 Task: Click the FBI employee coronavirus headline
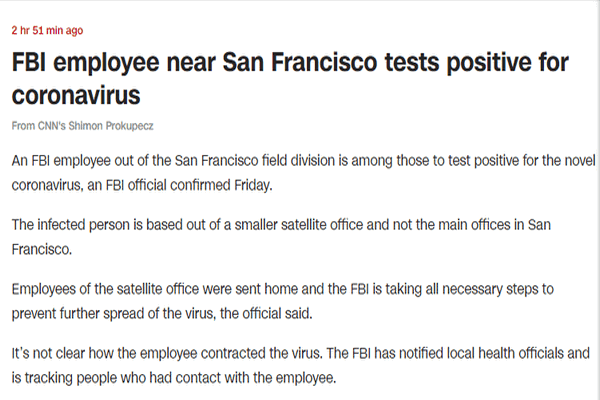(x=290, y=82)
